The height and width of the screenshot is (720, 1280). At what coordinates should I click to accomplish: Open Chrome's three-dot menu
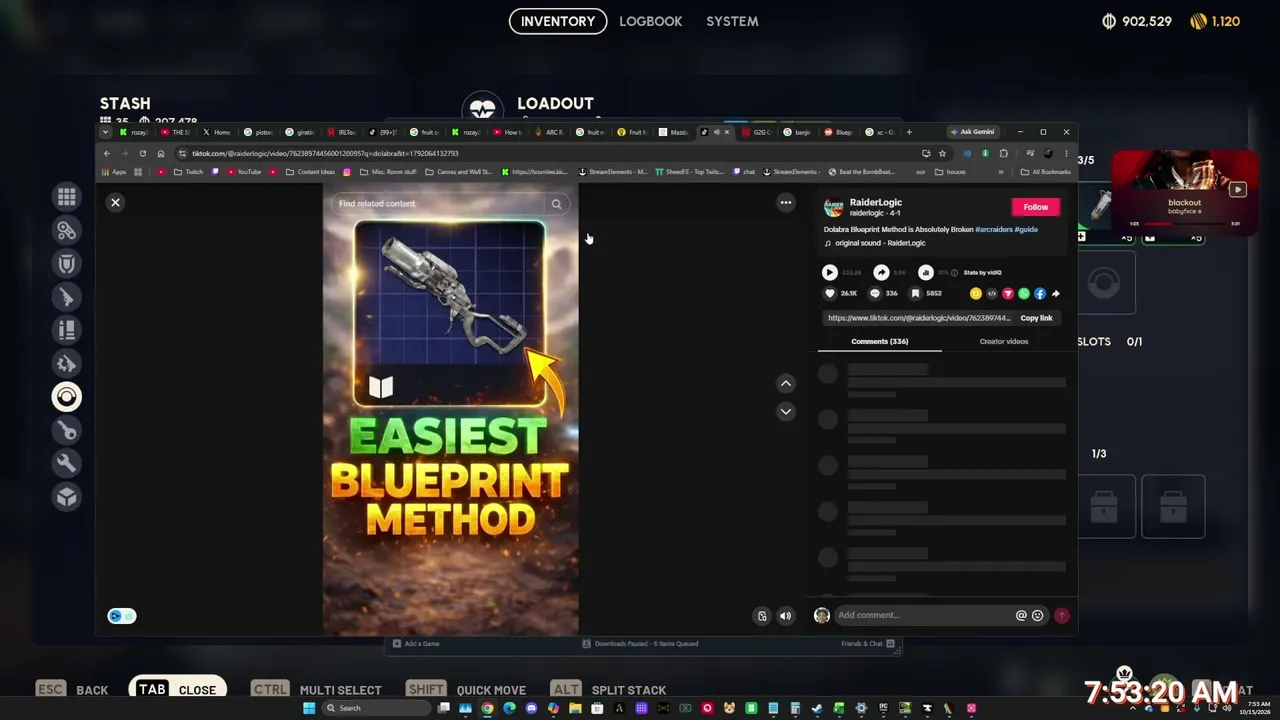(x=1066, y=153)
